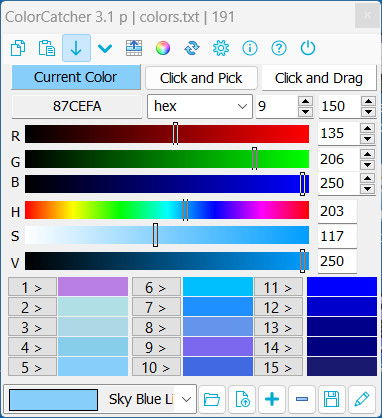Click the V value slider

pos(167,261)
